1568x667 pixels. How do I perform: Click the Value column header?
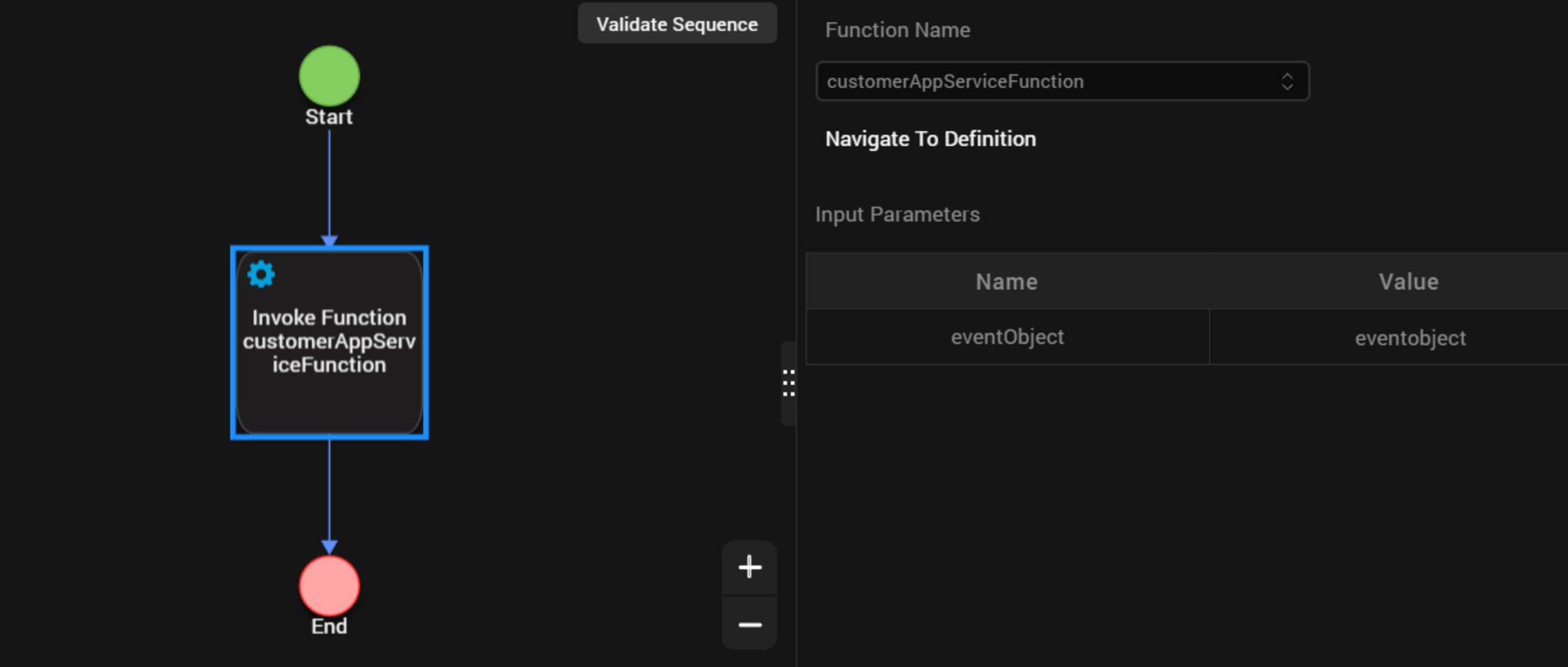[1408, 282]
